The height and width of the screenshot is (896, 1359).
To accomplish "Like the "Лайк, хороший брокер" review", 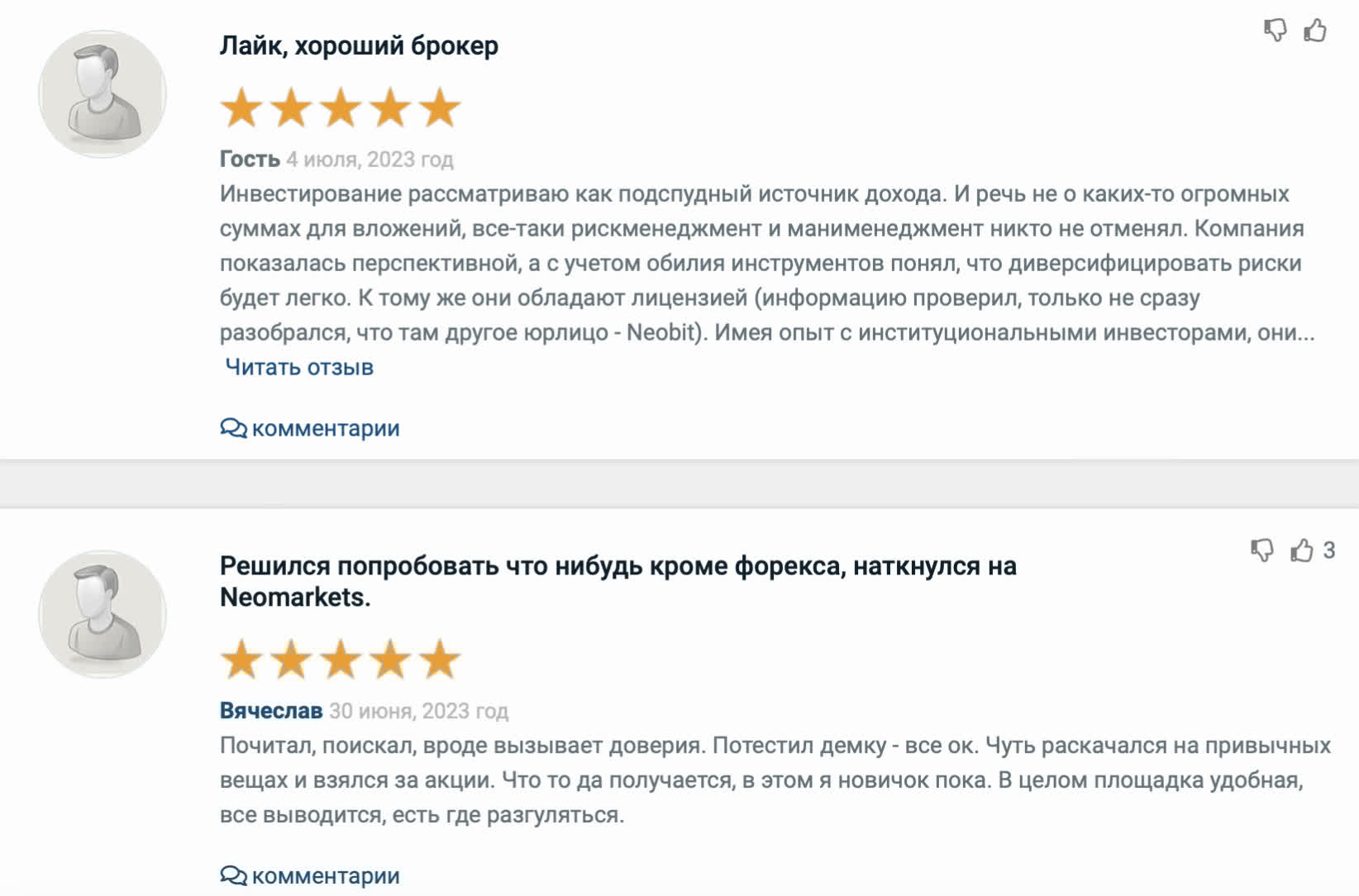I will [x=1315, y=31].
